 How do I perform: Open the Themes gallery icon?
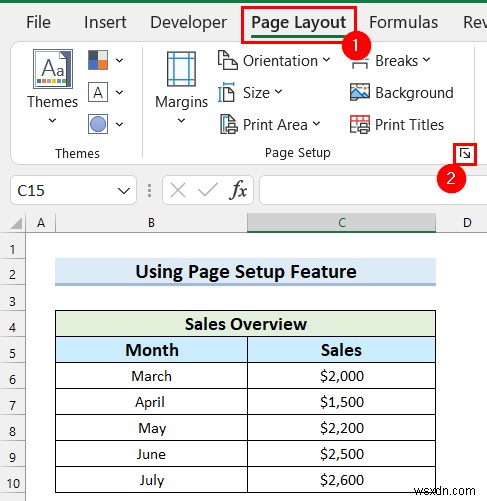click(53, 69)
